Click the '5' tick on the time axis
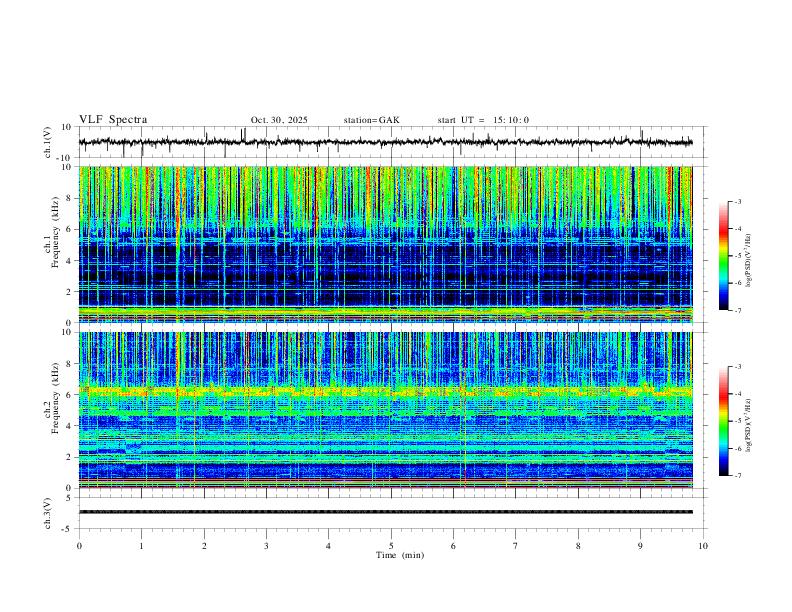The image size is (792, 612). [391, 546]
